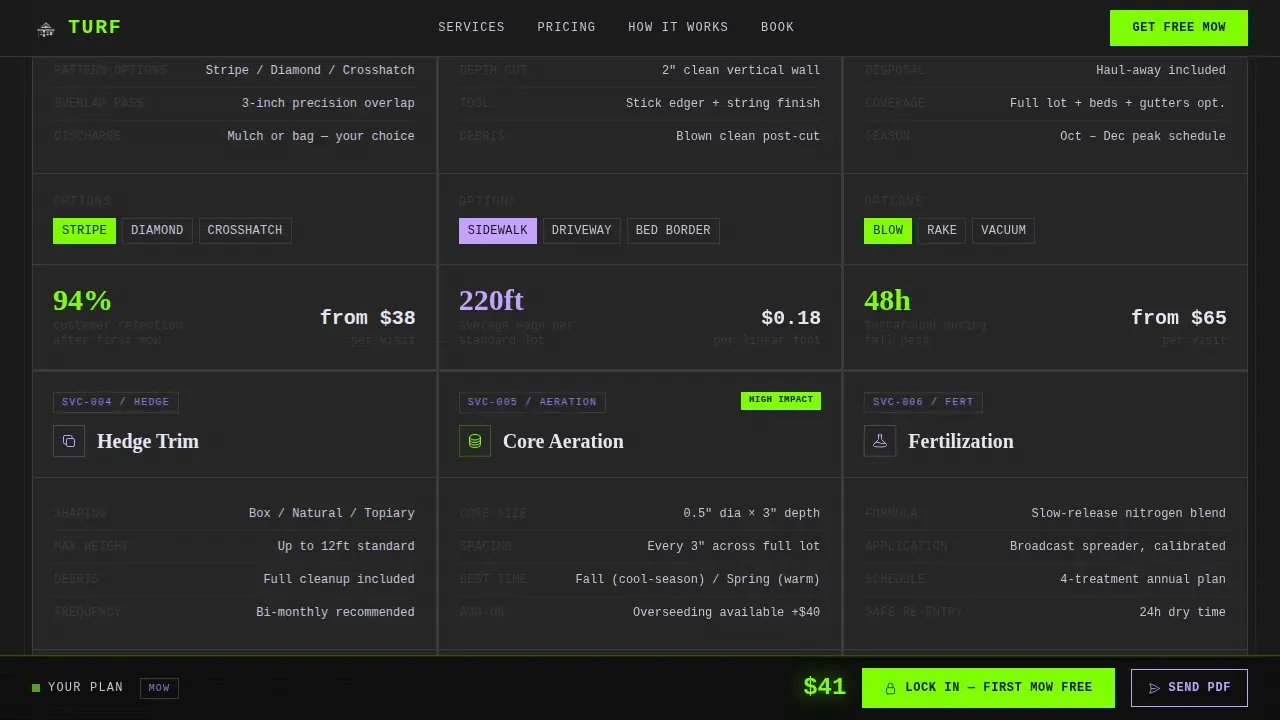Click the 48h turnaround stat
Image resolution: width=1280 pixels, height=720 pixels.
click(x=887, y=300)
